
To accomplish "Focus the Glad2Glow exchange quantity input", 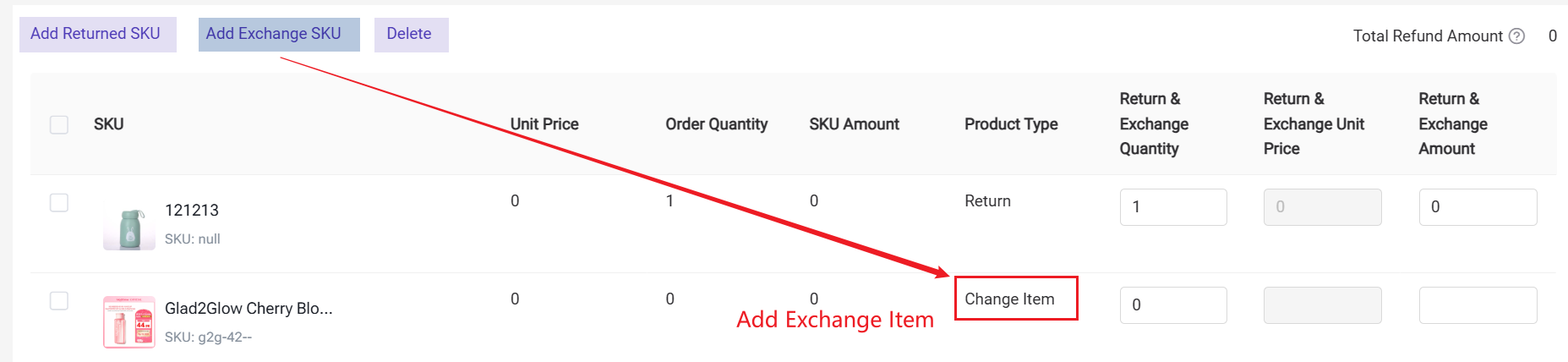I will (x=1172, y=305).
